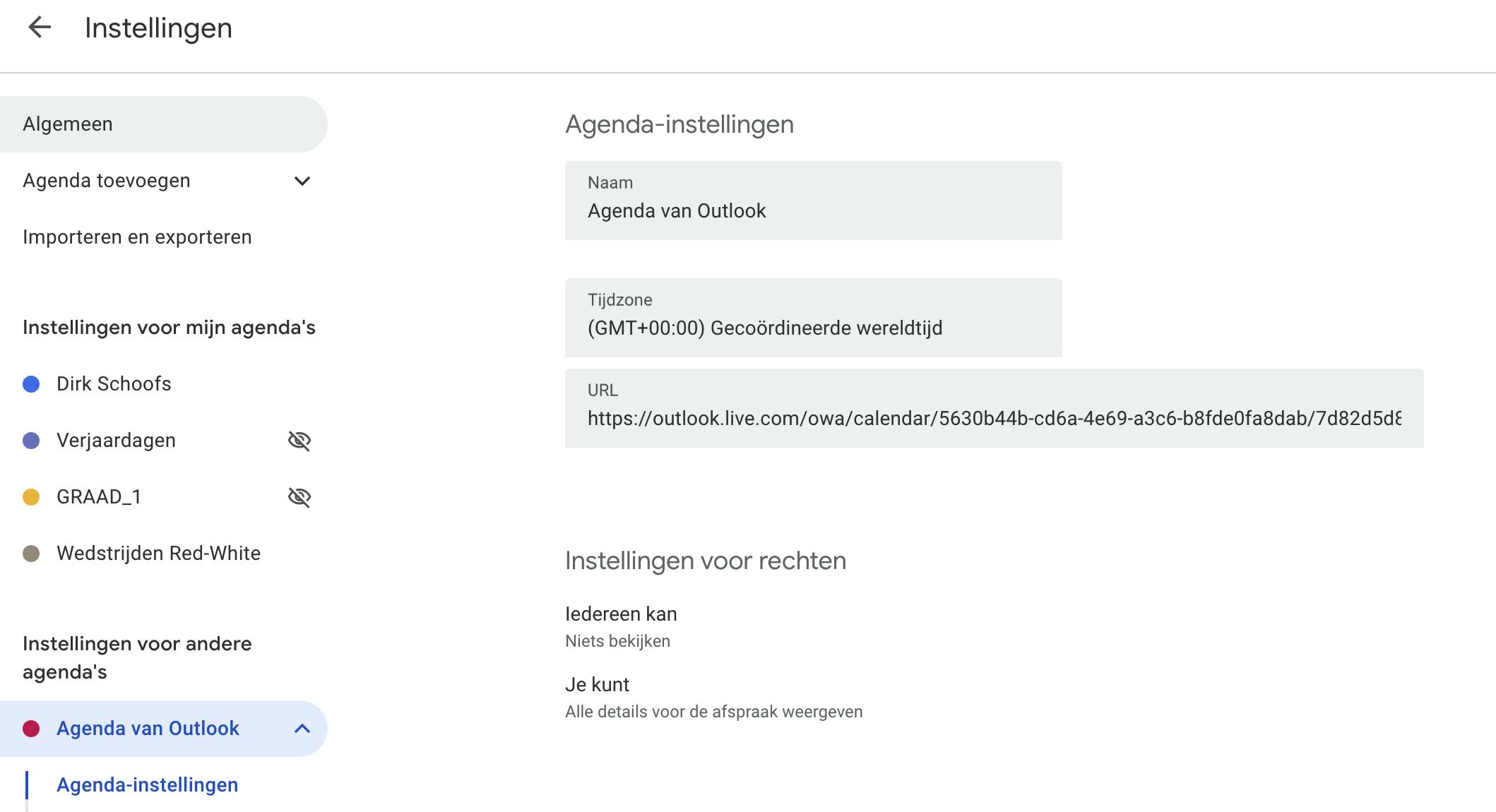Click the yellow dot beside GRAAD_1
1496x812 pixels.
click(31, 496)
